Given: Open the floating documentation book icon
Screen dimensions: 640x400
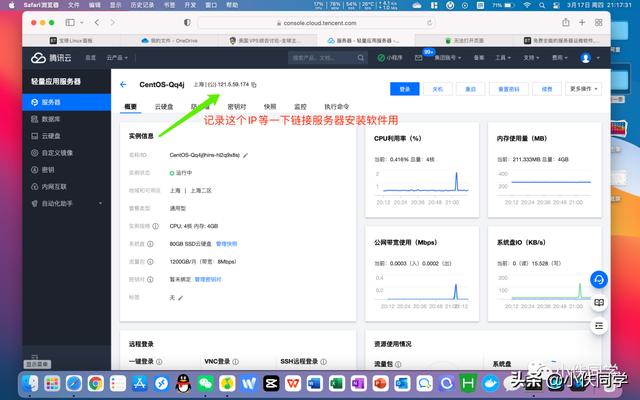Looking at the screenshot, I should point(599,302).
